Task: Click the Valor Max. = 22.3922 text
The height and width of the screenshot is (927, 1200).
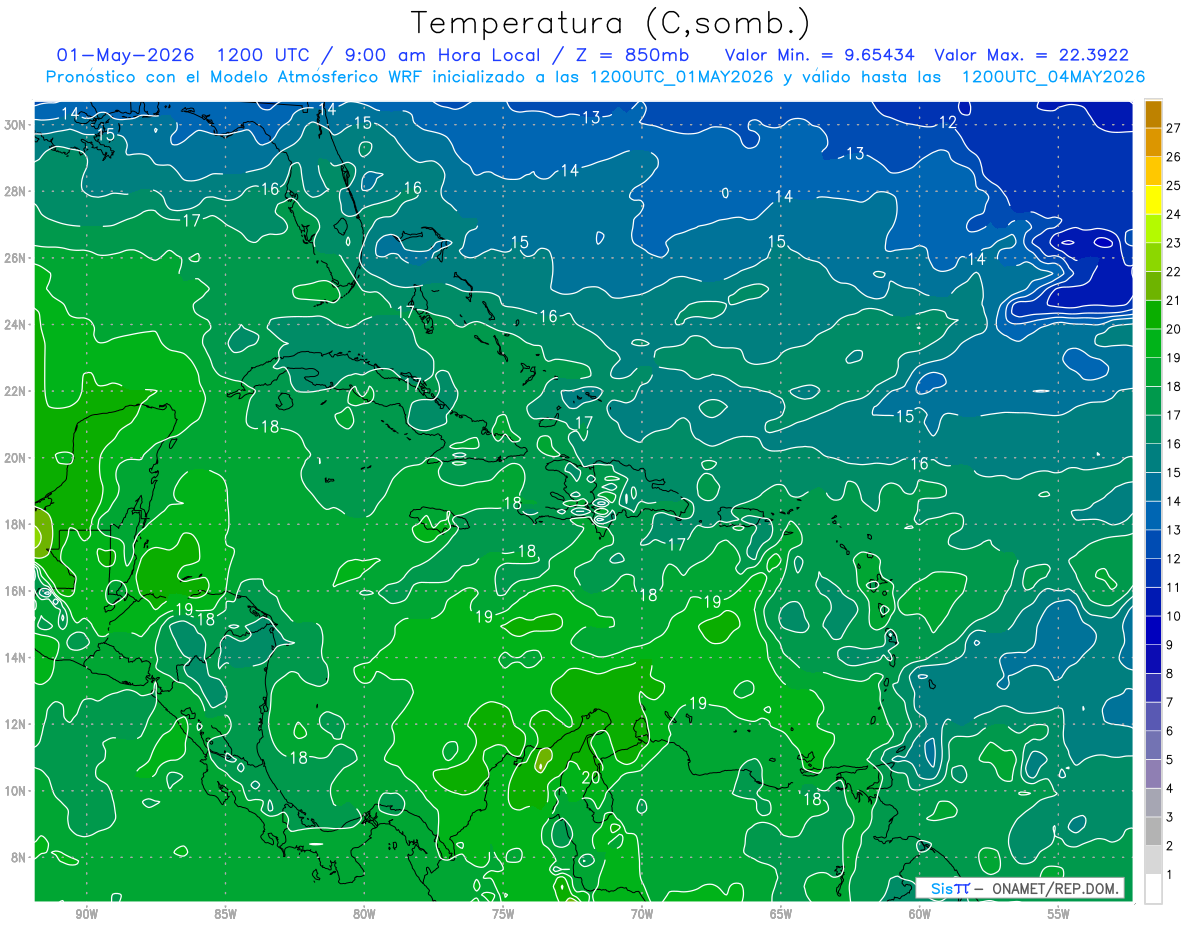Action: (x=1031, y=55)
